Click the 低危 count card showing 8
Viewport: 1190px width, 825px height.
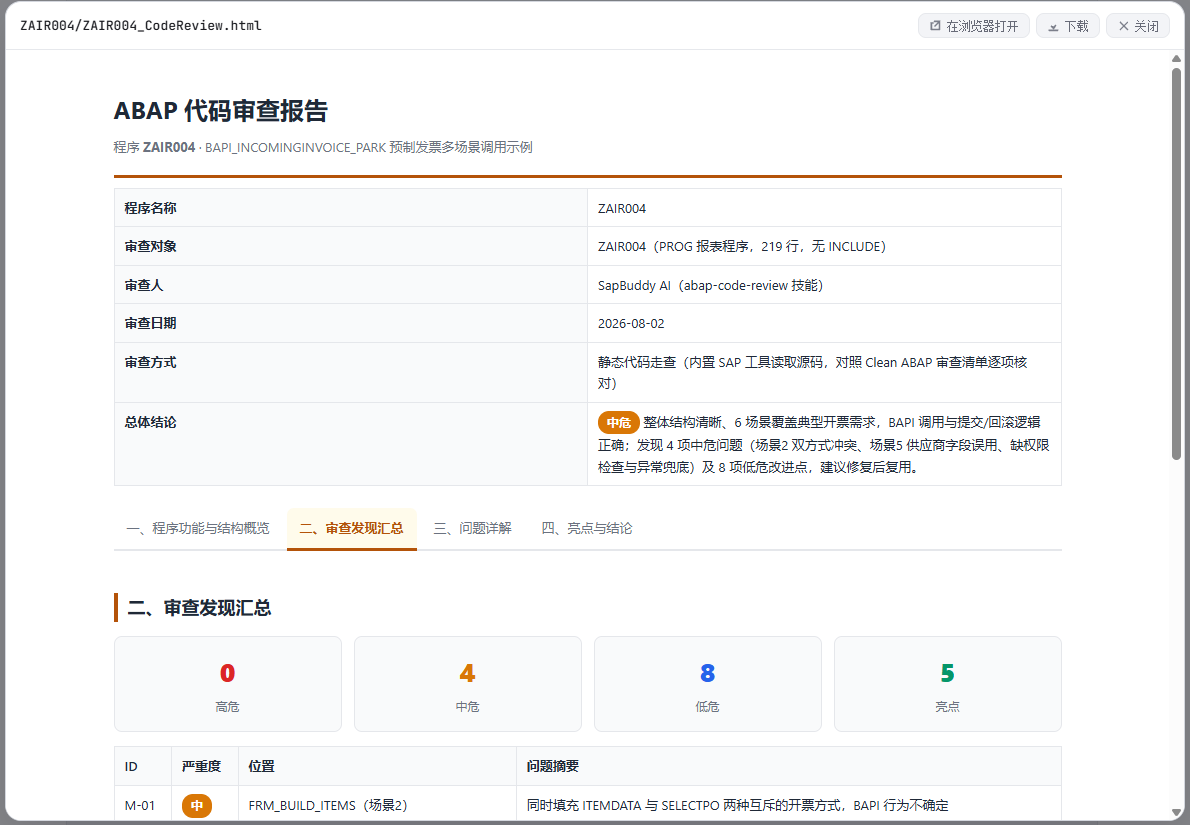(707, 684)
